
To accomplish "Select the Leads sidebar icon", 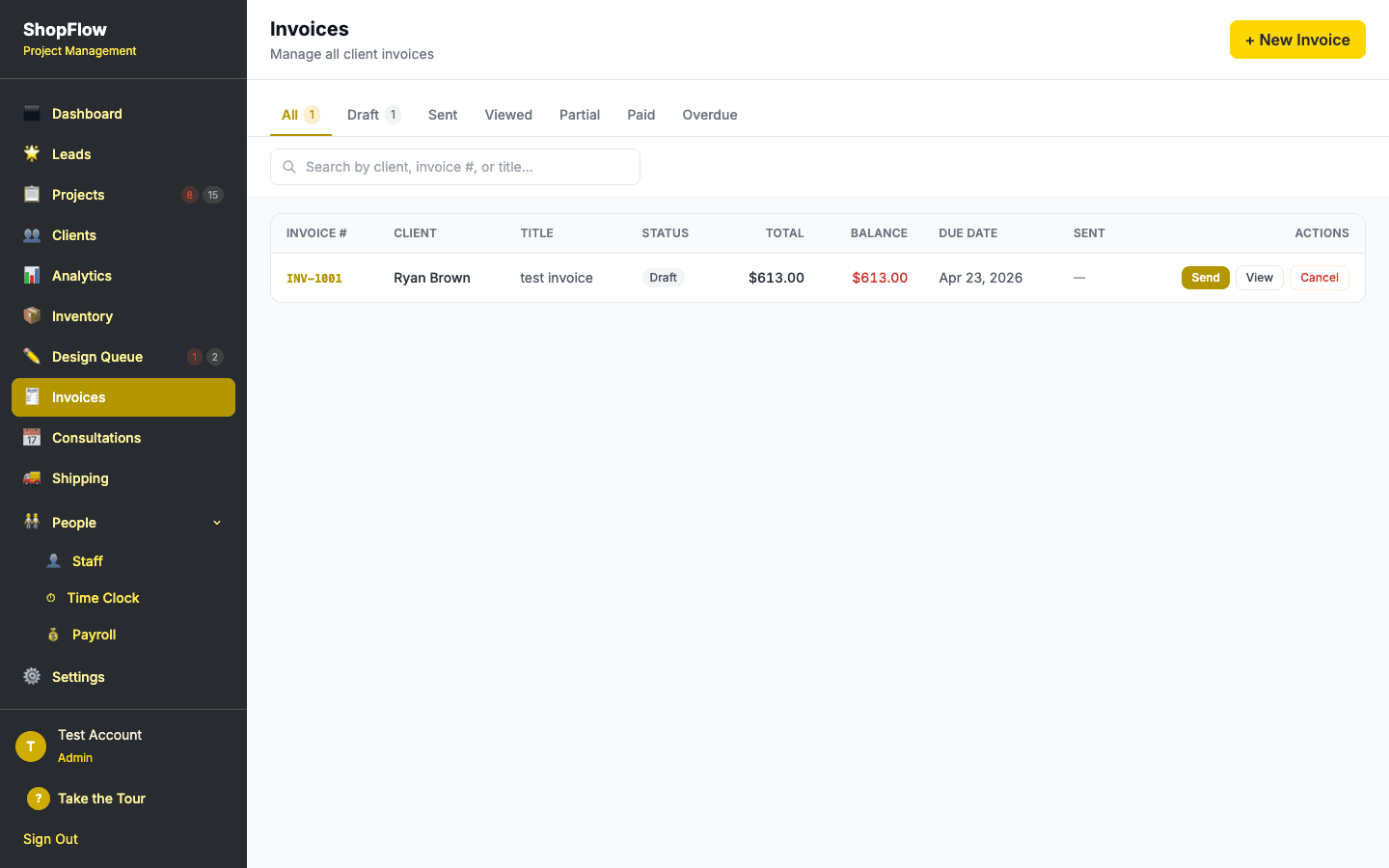I will tap(33, 153).
